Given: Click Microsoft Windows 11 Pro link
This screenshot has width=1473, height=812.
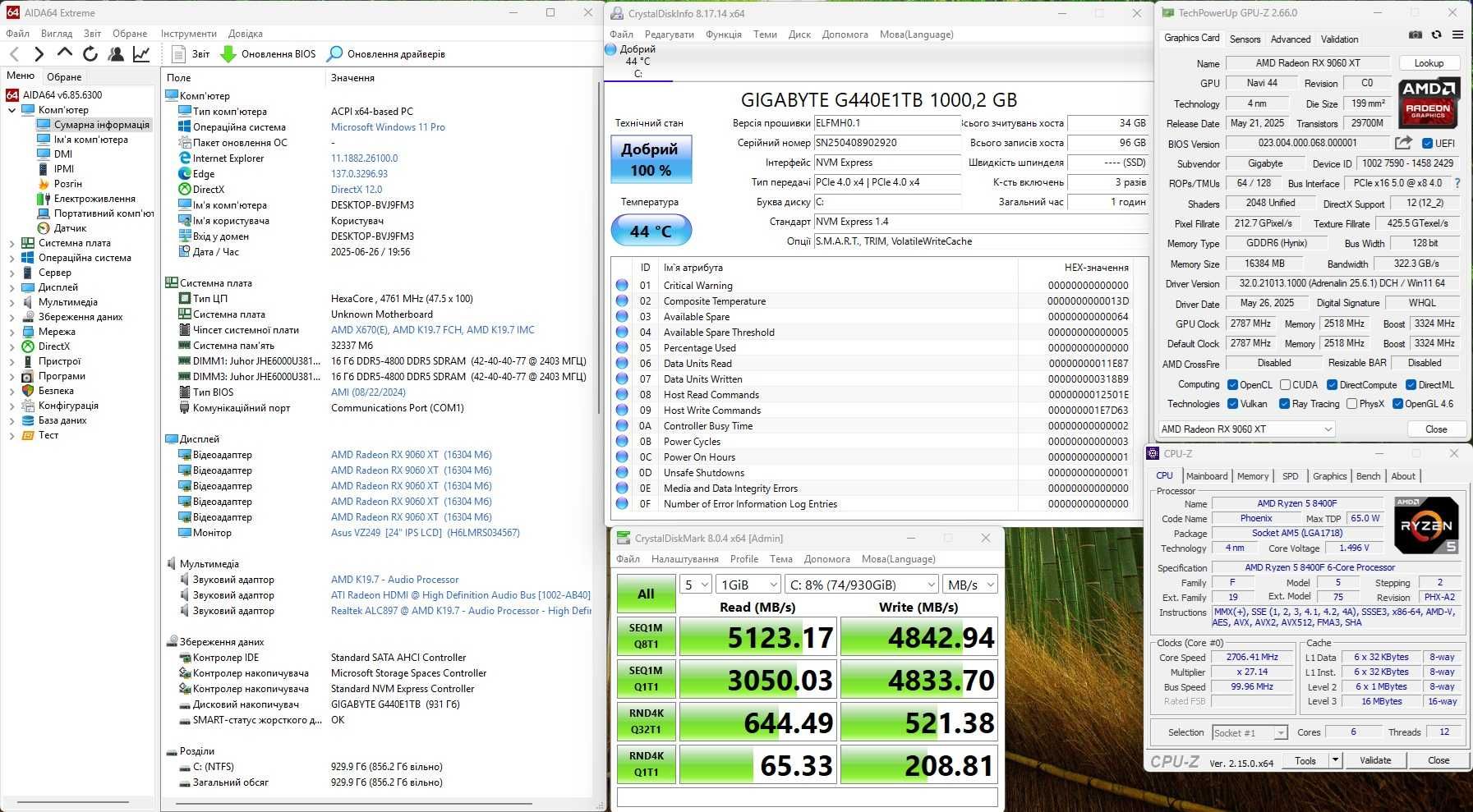Looking at the screenshot, I should click(x=388, y=127).
